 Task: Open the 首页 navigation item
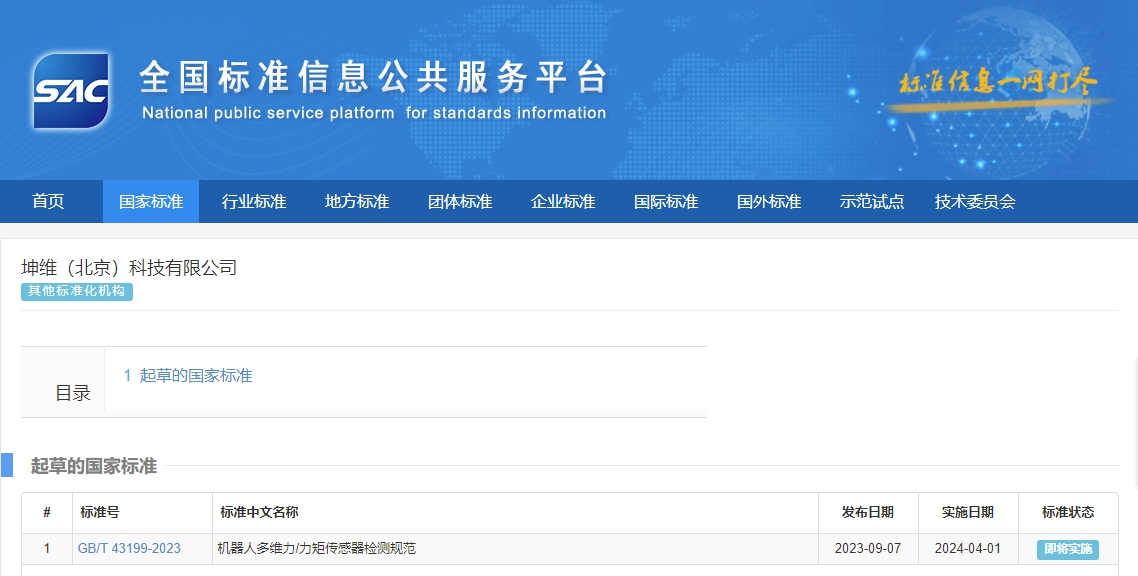[x=48, y=202]
